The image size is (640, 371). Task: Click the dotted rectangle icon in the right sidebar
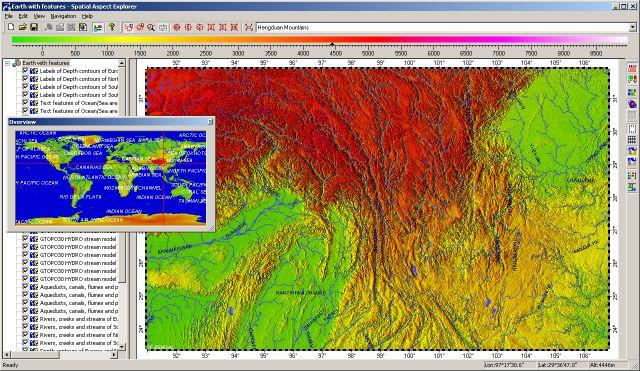[632, 129]
